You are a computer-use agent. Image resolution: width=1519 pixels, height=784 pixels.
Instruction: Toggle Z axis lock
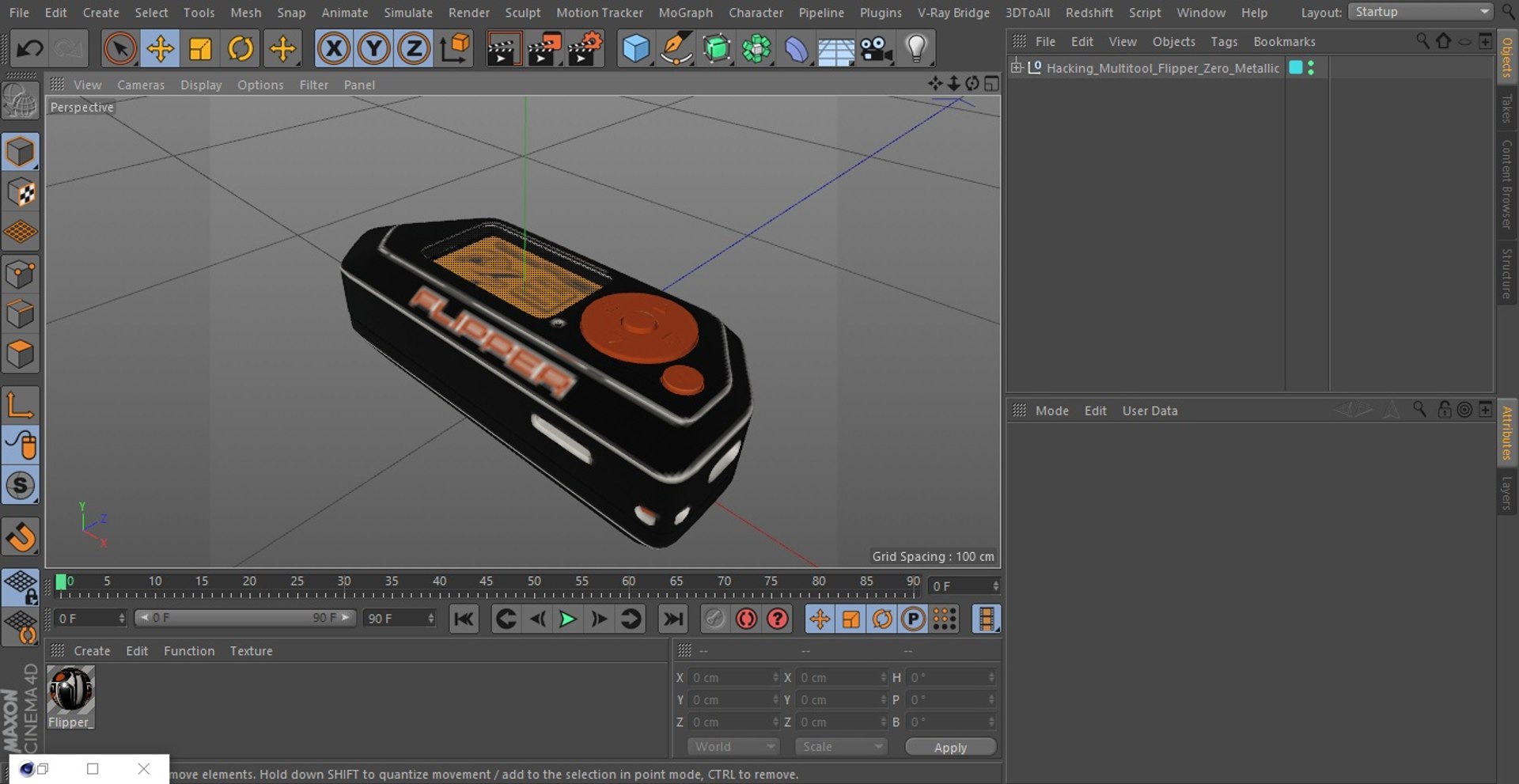coord(413,49)
